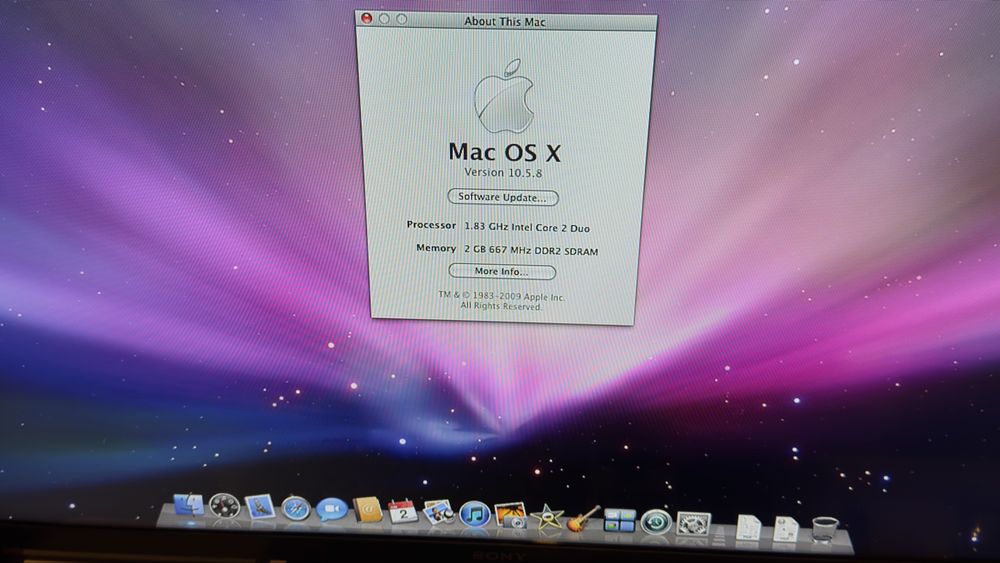Open iMovie star icon
Screen dimensions: 1000x563
547,517
